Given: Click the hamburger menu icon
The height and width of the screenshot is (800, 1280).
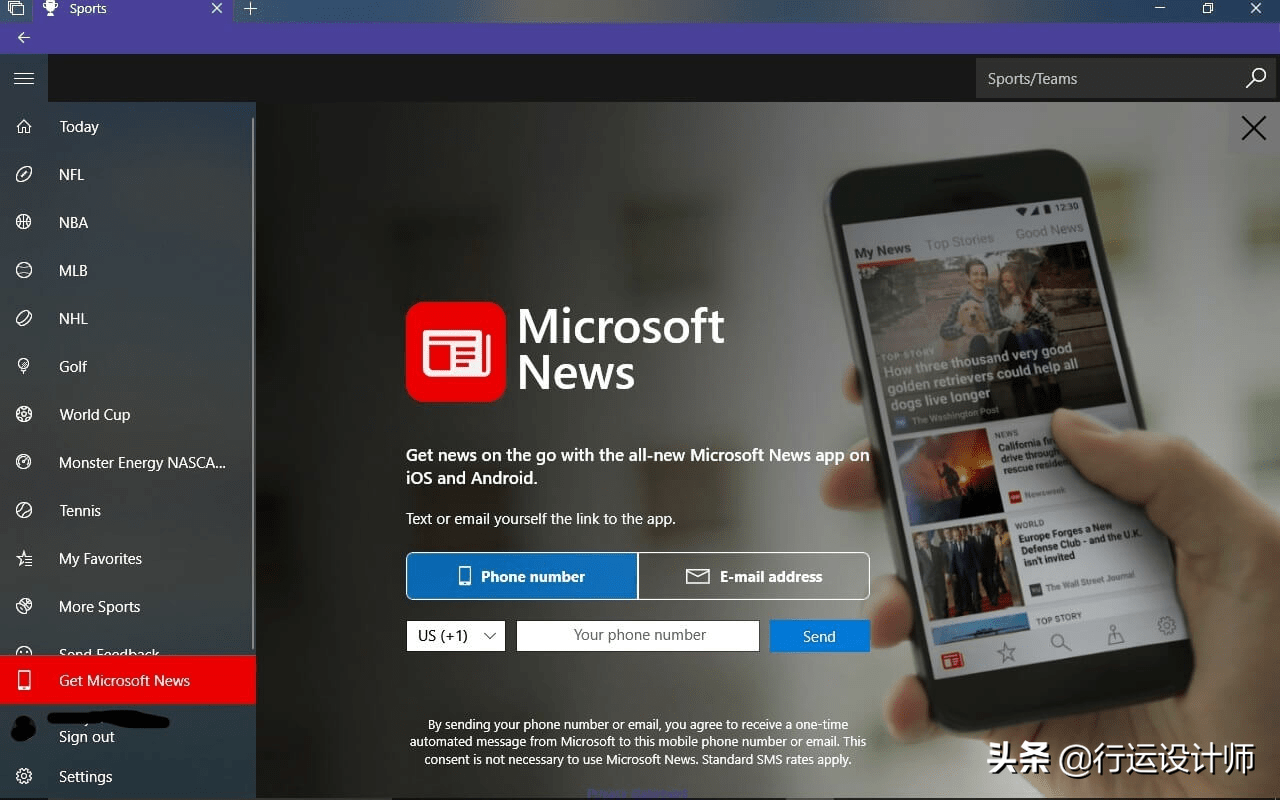Looking at the screenshot, I should (x=24, y=78).
